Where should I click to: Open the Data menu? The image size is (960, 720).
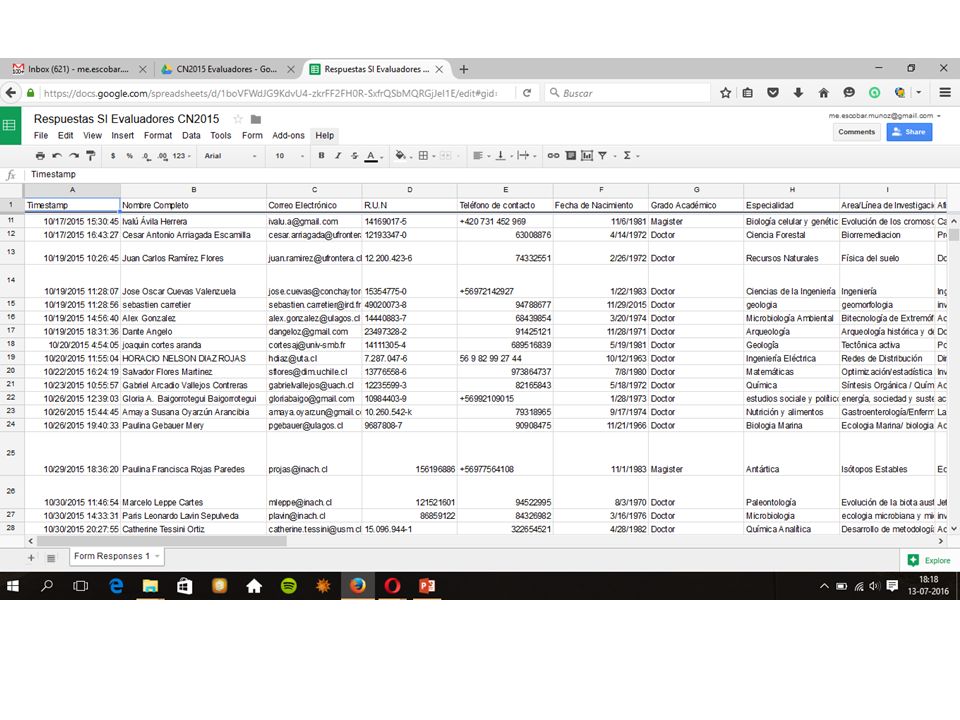pyautogui.click(x=191, y=135)
